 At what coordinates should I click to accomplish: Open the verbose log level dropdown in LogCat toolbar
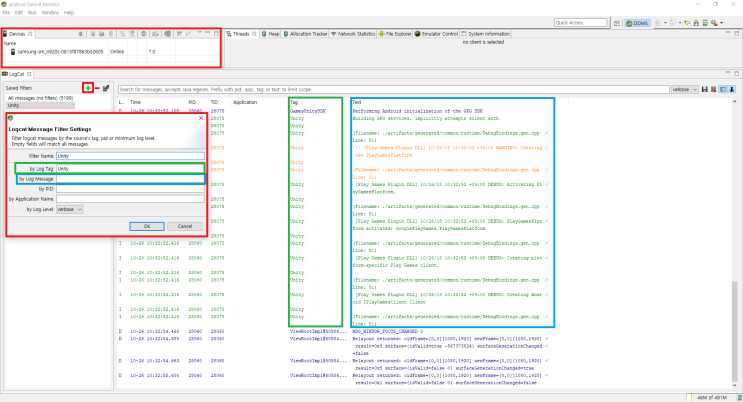pyautogui.click(x=685, y=89)
